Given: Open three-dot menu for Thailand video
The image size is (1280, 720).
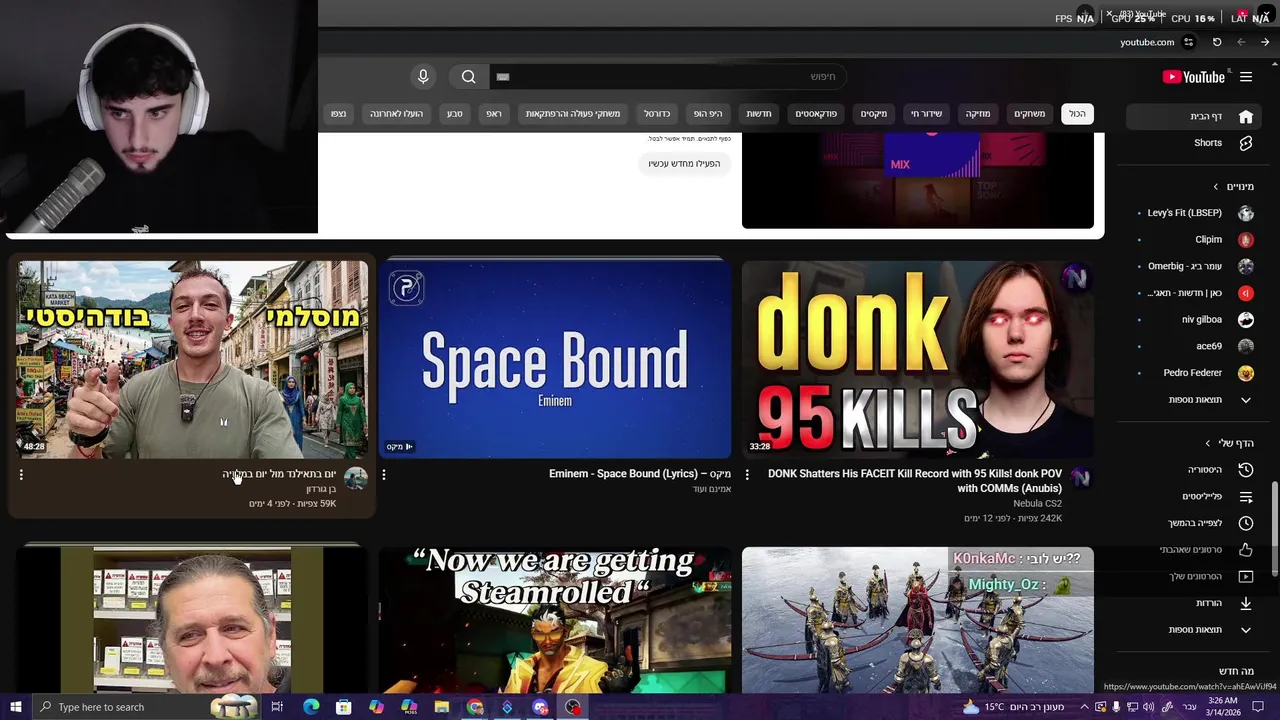Looking at the screenshot, I should tap(21, 475).
